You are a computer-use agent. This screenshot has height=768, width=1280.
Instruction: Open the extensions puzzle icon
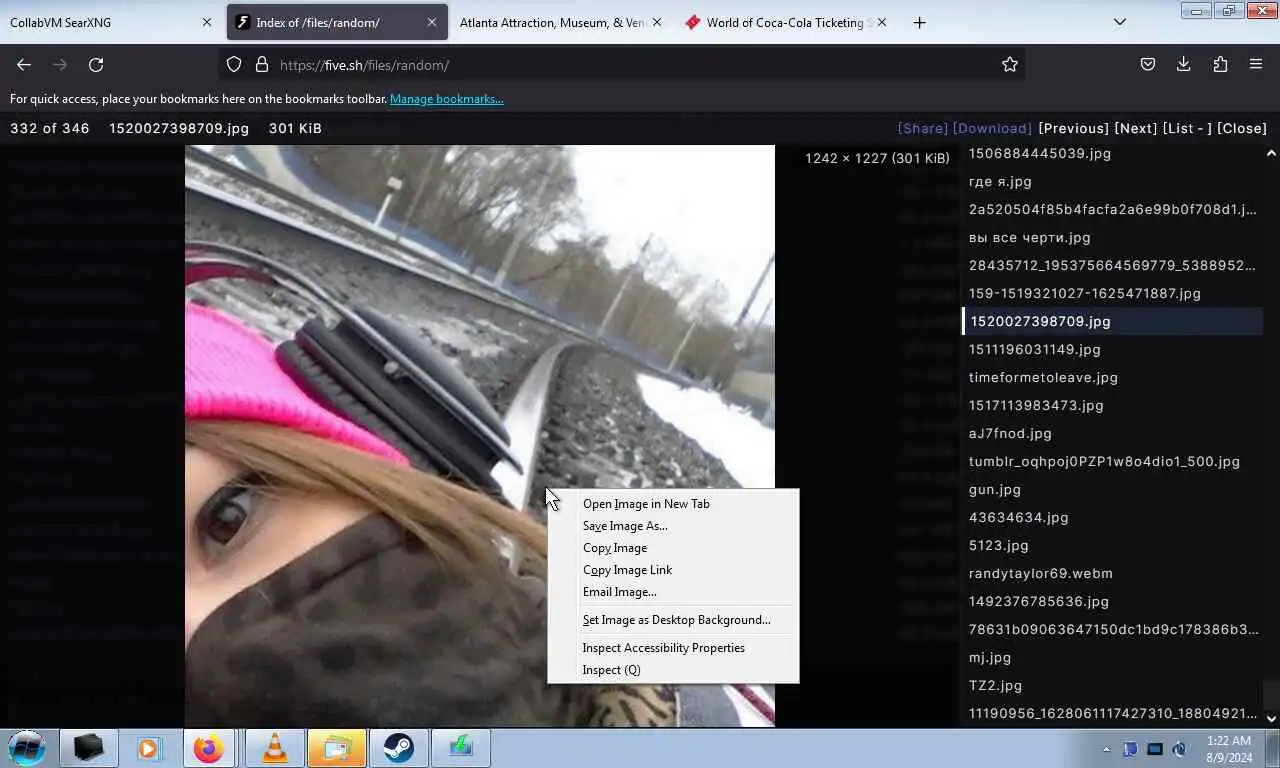click(x=1220, y=64)
